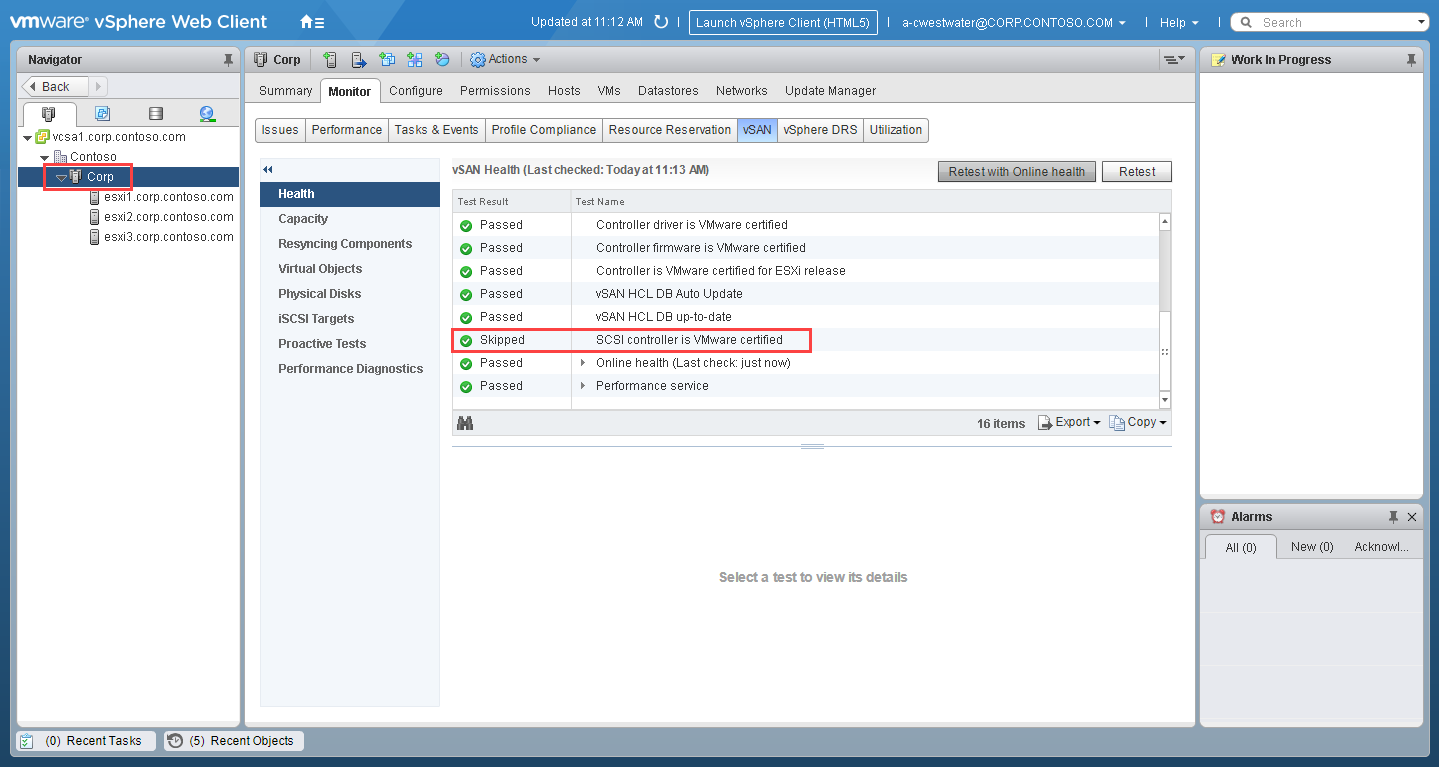Pin the Navigator panel
The image size is (1439, 767).
click(x=228, y=60)
